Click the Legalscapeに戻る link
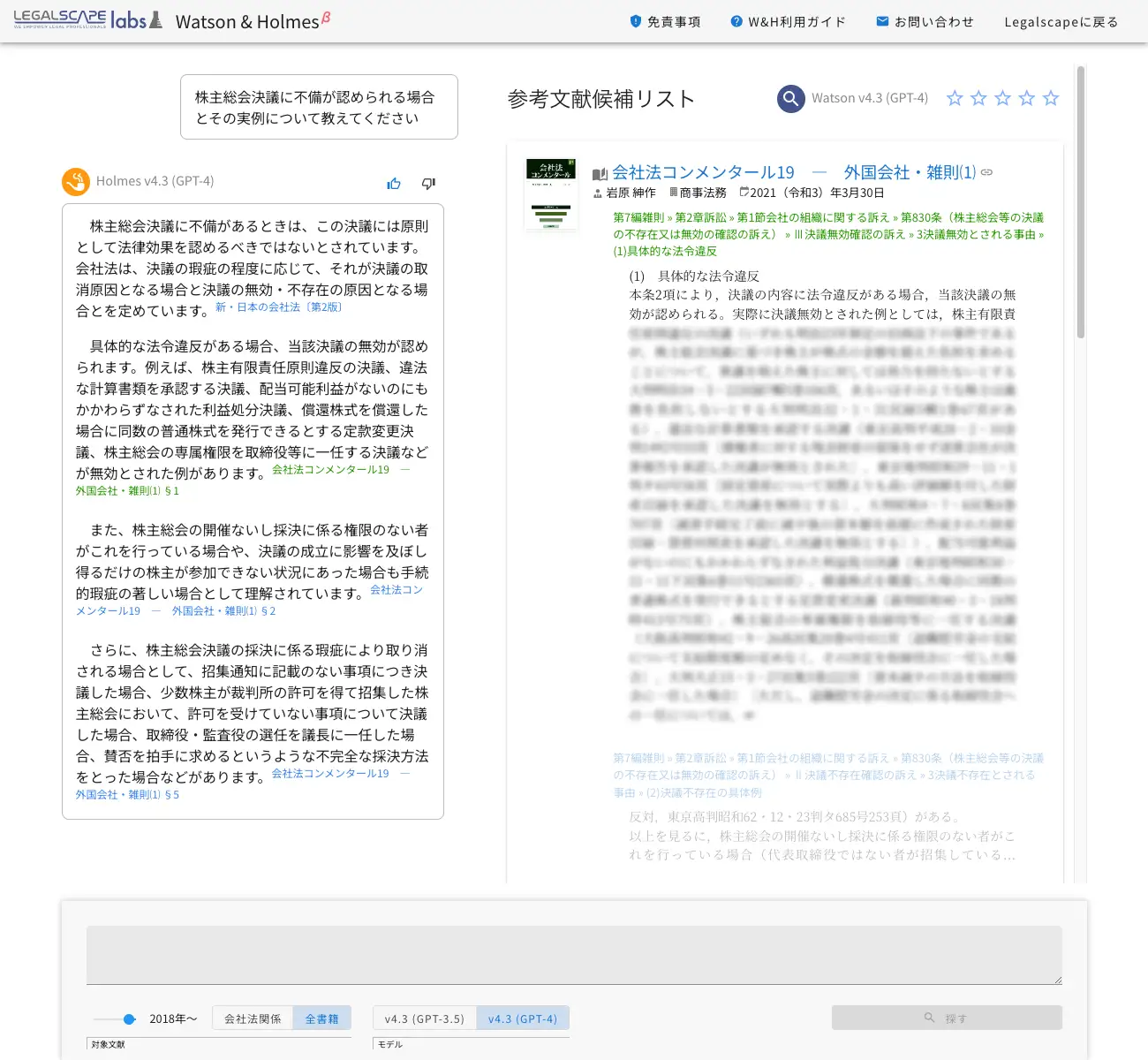1148x1060 pixels. coord(1061,21)
